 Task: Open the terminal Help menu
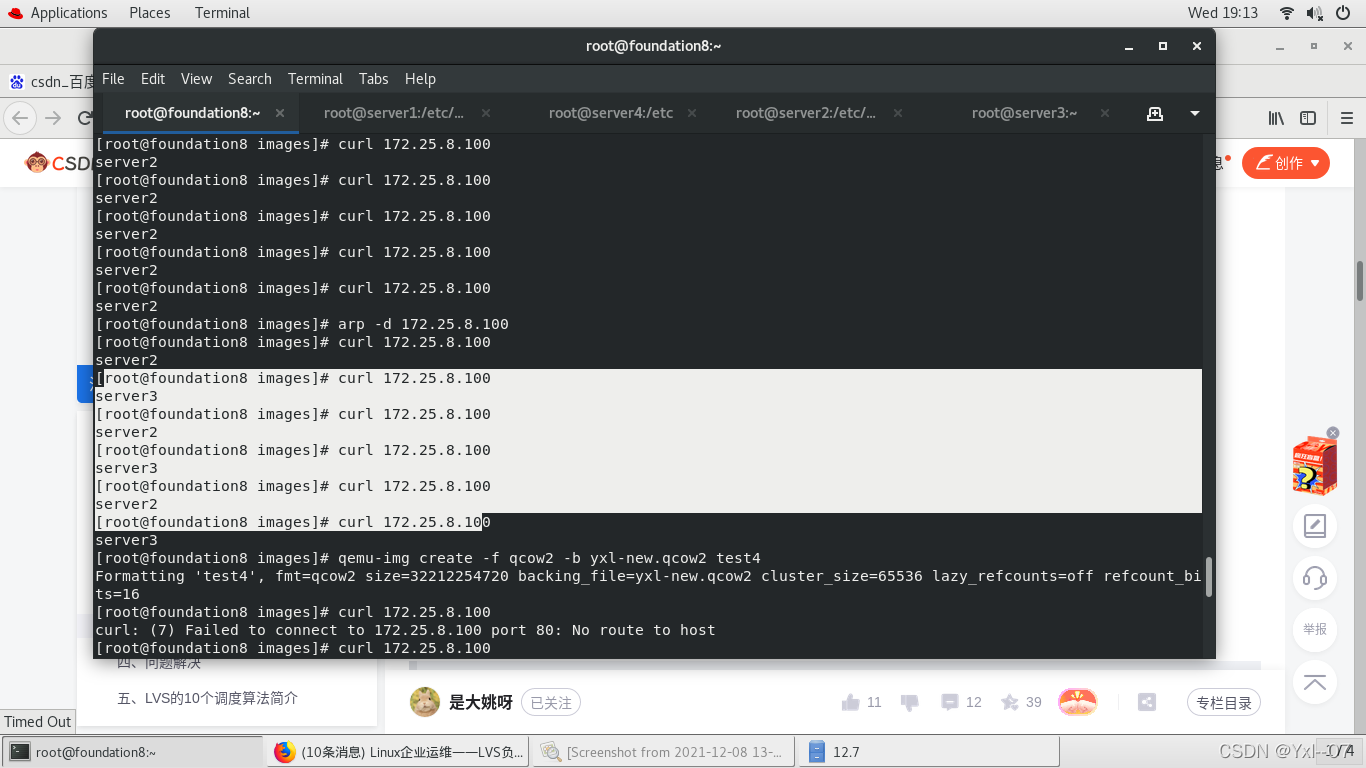420,79
